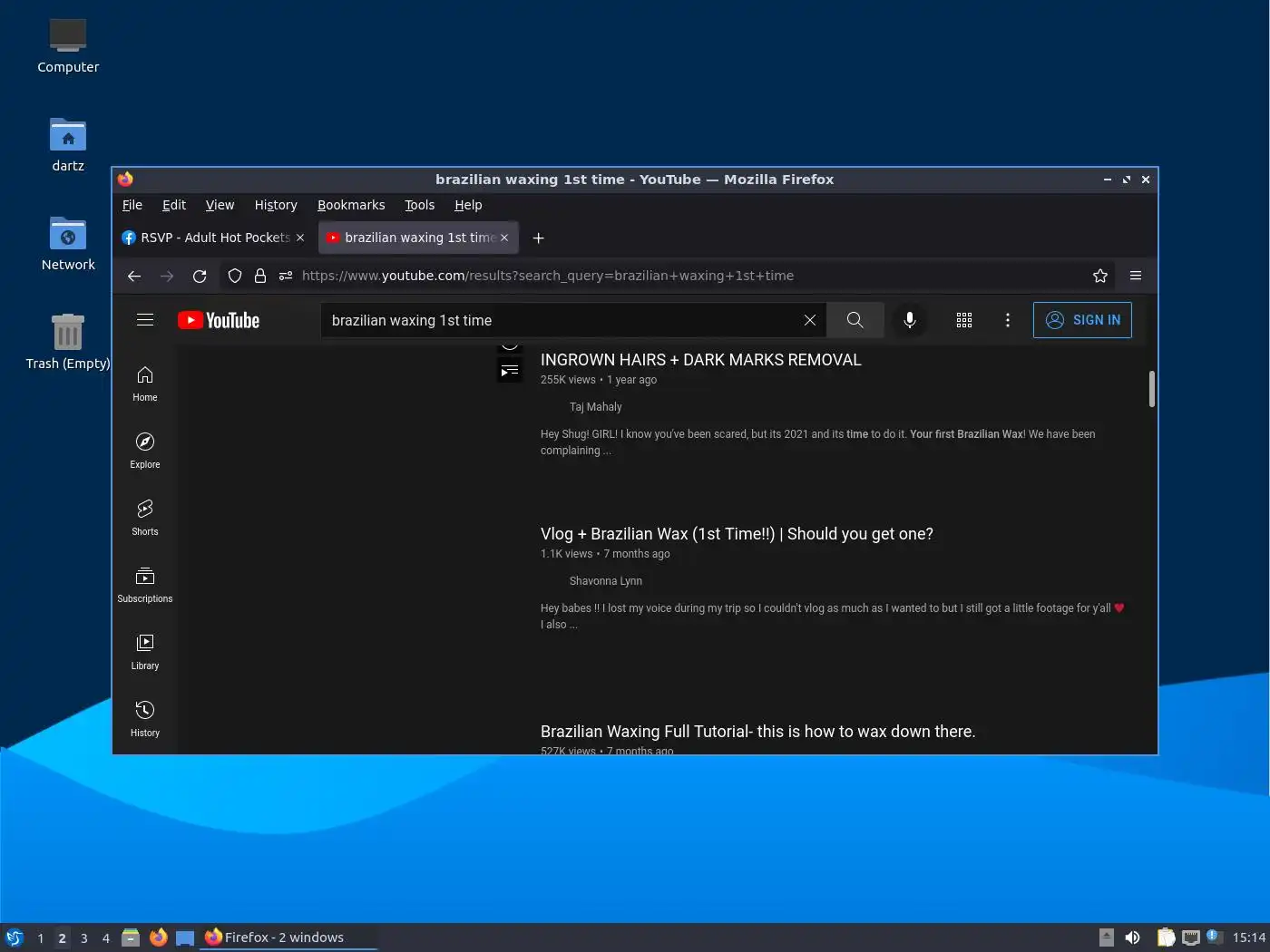Open Subscriptions in YouTube sidebar

(x=145, y=585)
